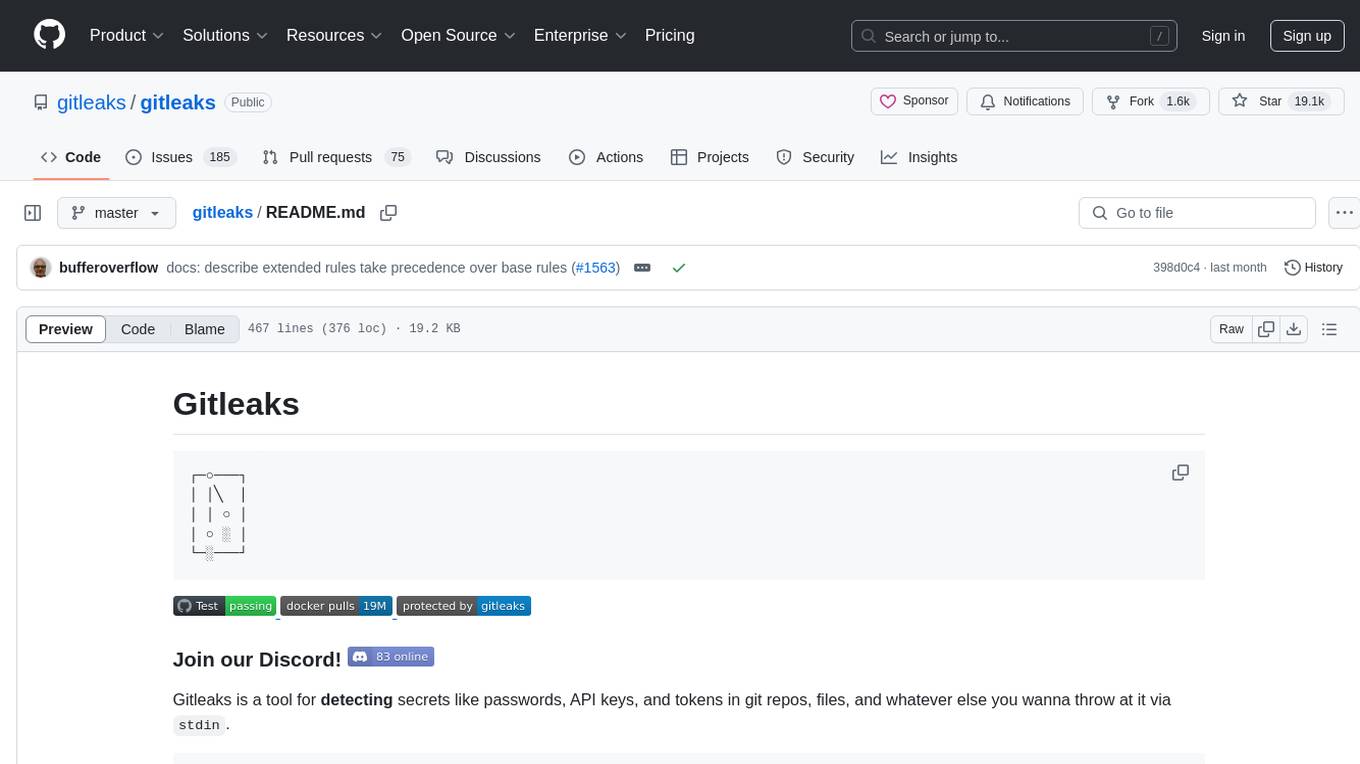This screenshot has height=764, width=1360.
Task: Open the file History
Action: (1313, 268)
